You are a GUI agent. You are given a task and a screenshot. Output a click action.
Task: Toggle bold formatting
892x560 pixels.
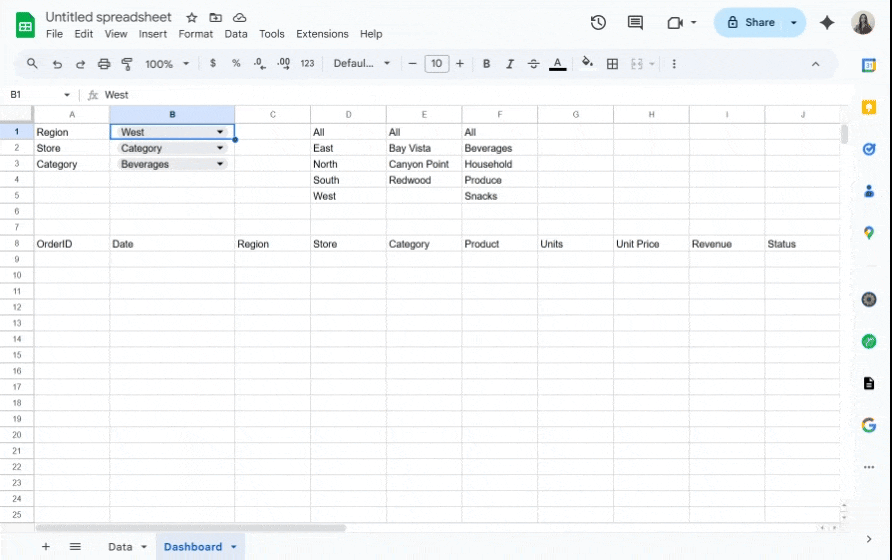[x=486, y=64]
